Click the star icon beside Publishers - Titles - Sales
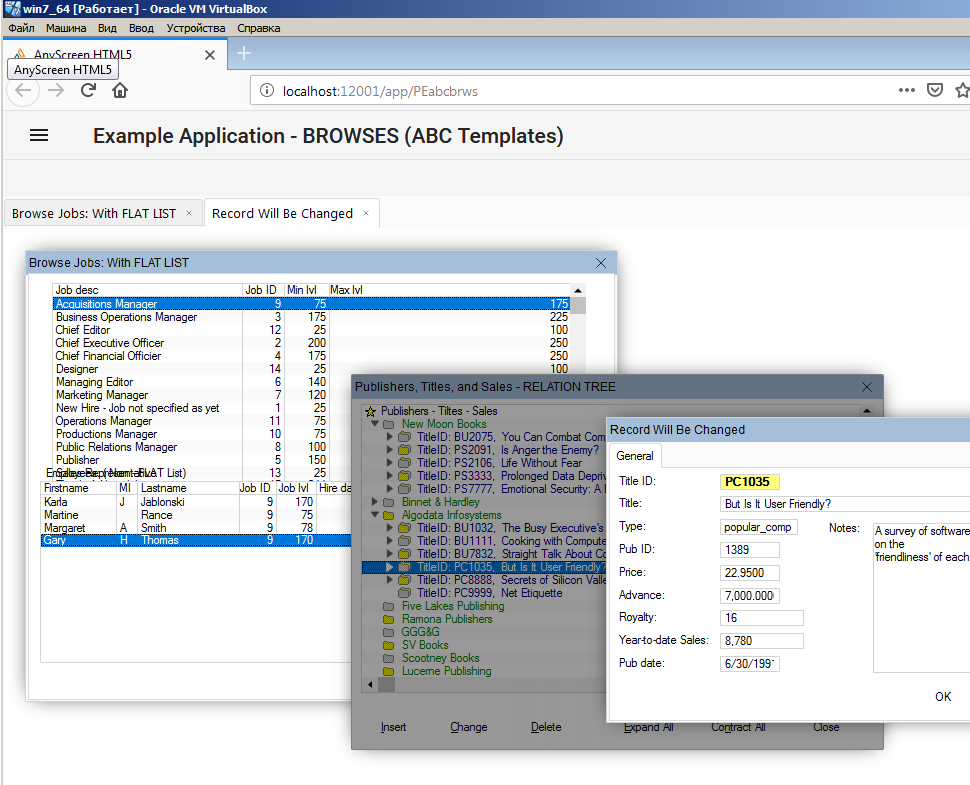Viewport: 970px width, 785px height. tap(371, 411)
